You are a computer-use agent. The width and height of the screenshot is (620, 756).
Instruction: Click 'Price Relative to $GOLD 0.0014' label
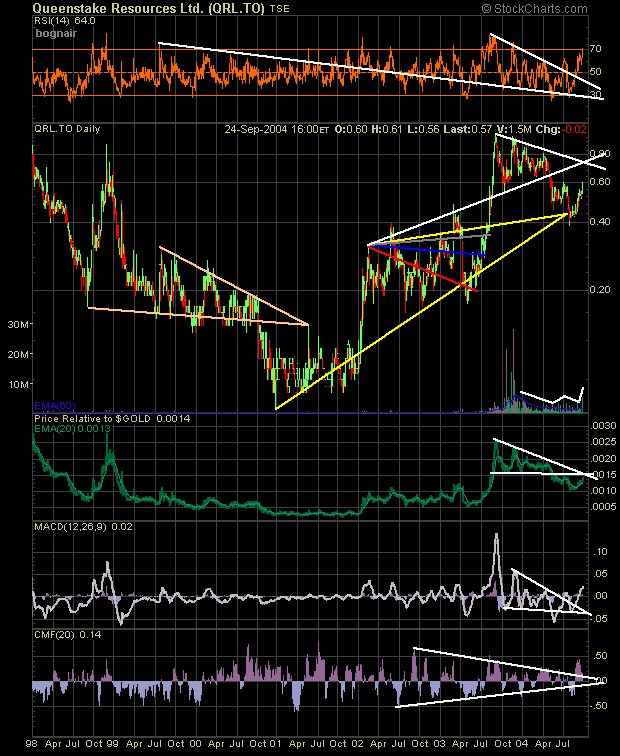point(112,419)
